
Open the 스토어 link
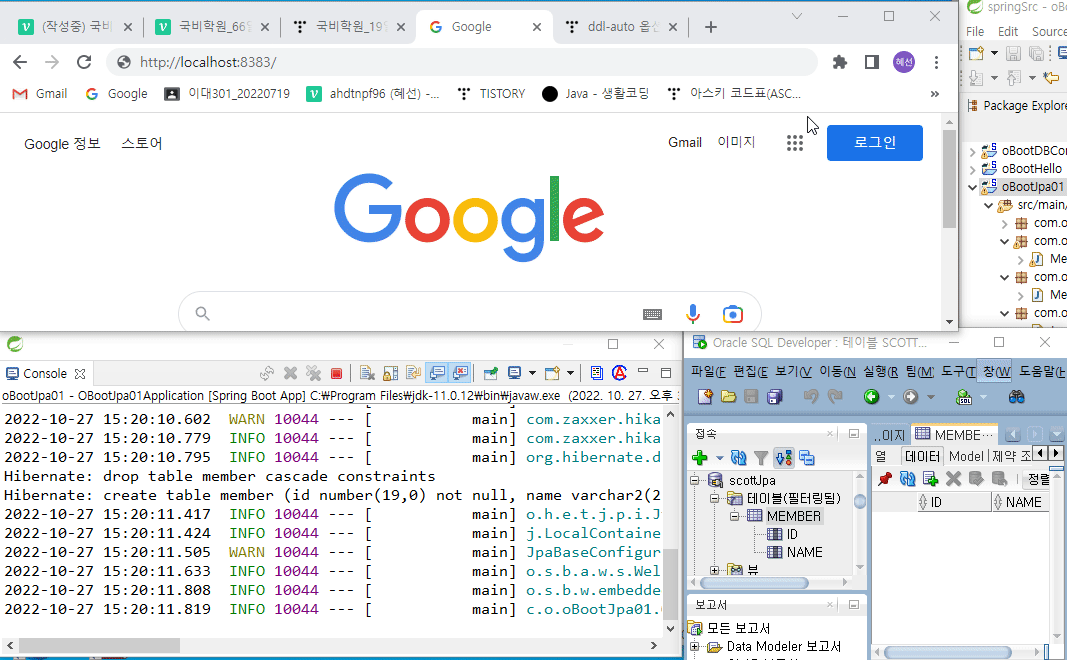(142, 144)
